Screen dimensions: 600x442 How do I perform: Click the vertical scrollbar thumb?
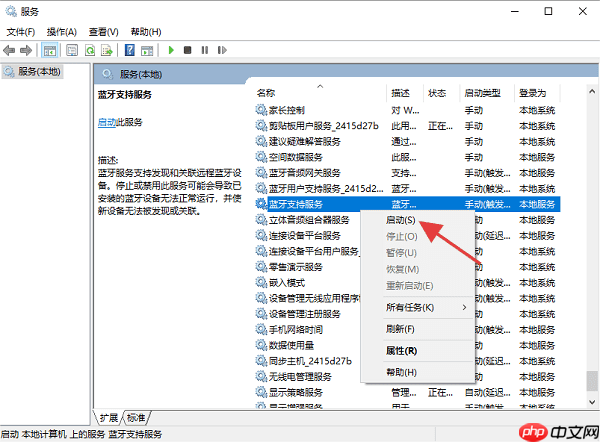click(592, 381)
